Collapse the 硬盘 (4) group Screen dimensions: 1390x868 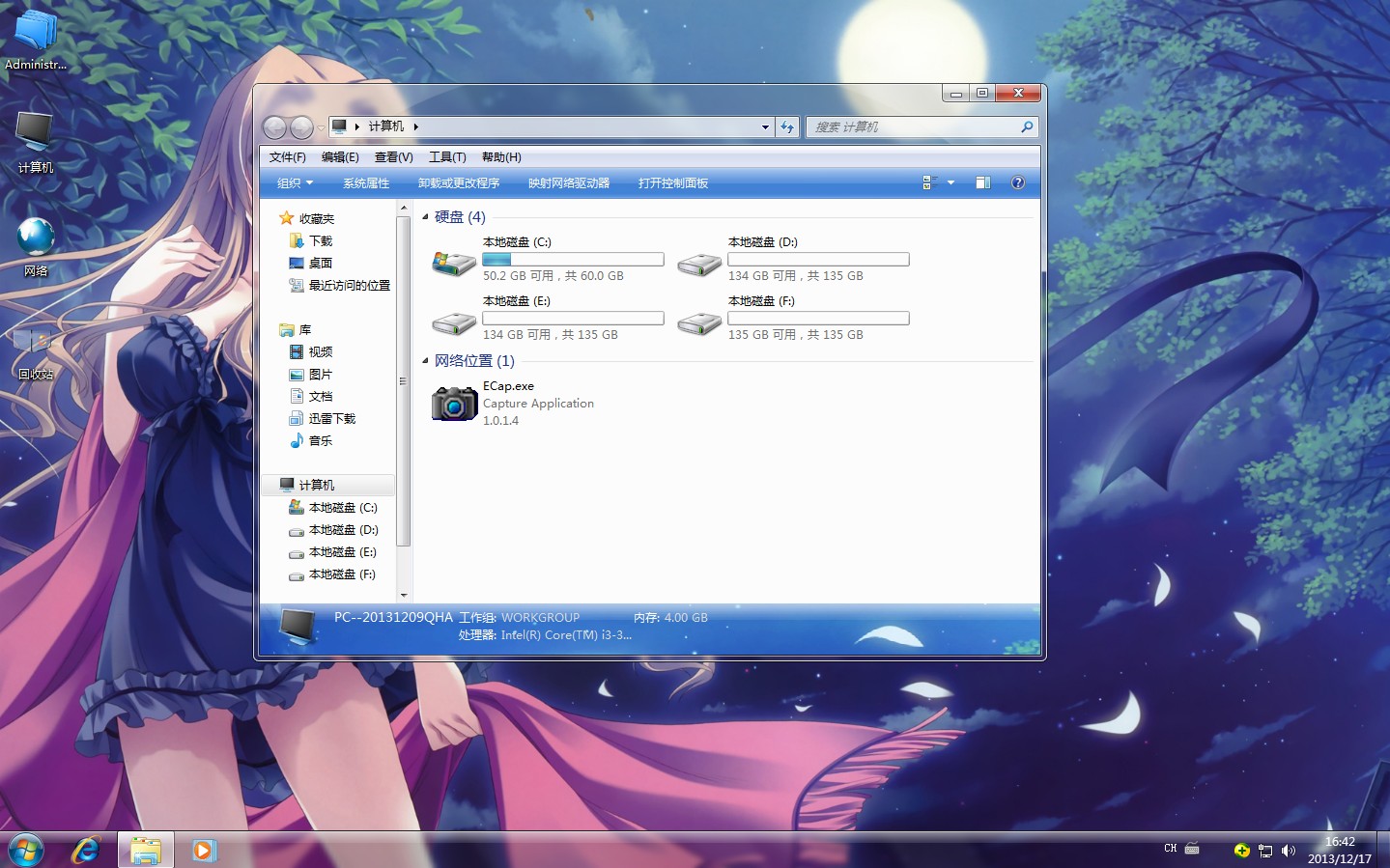[x=425, y=217]
